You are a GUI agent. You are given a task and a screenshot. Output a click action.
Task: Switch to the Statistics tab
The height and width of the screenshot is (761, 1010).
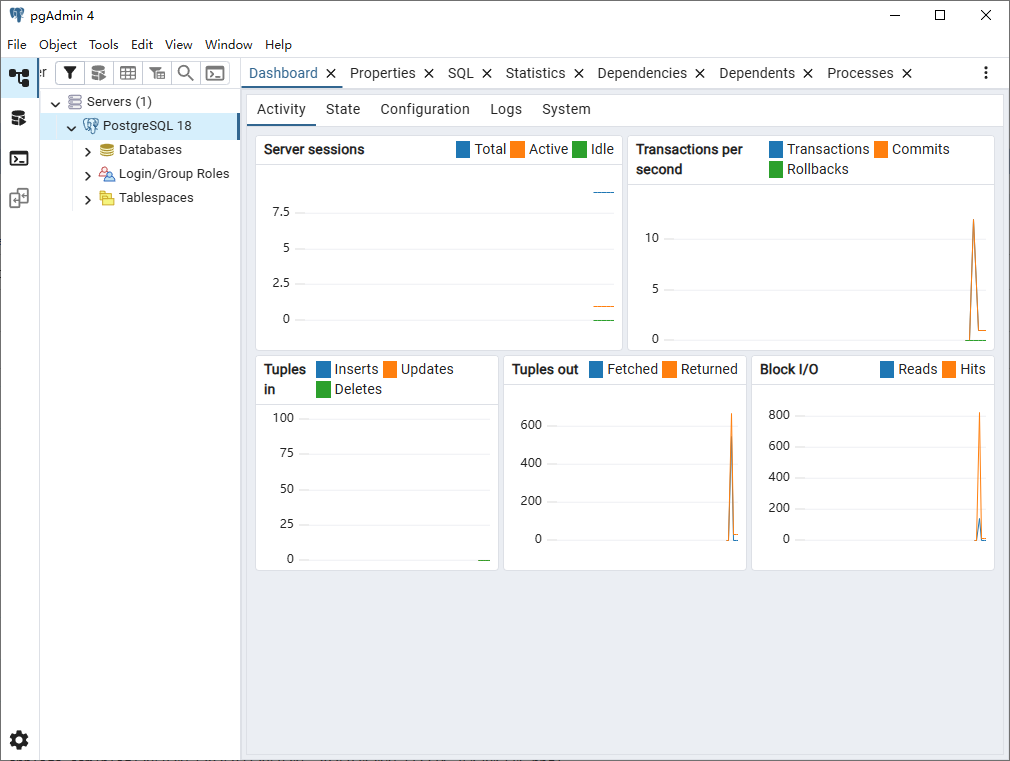click(x=535, y=73)
